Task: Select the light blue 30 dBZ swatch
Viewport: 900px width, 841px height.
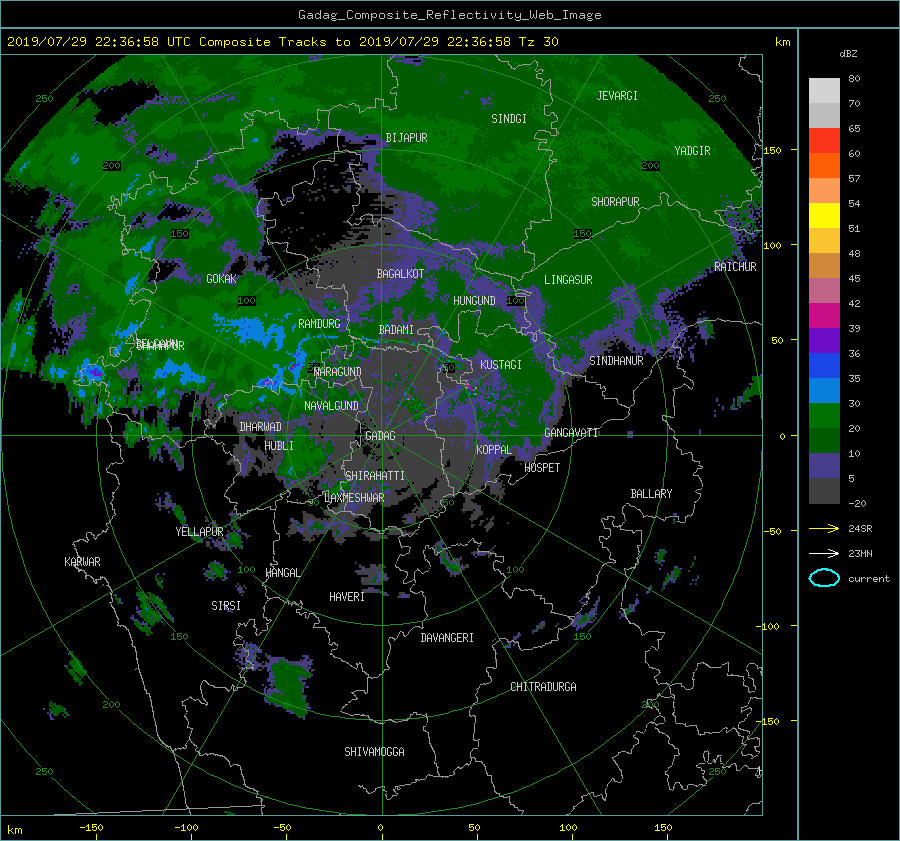Action: pos(824,390)
